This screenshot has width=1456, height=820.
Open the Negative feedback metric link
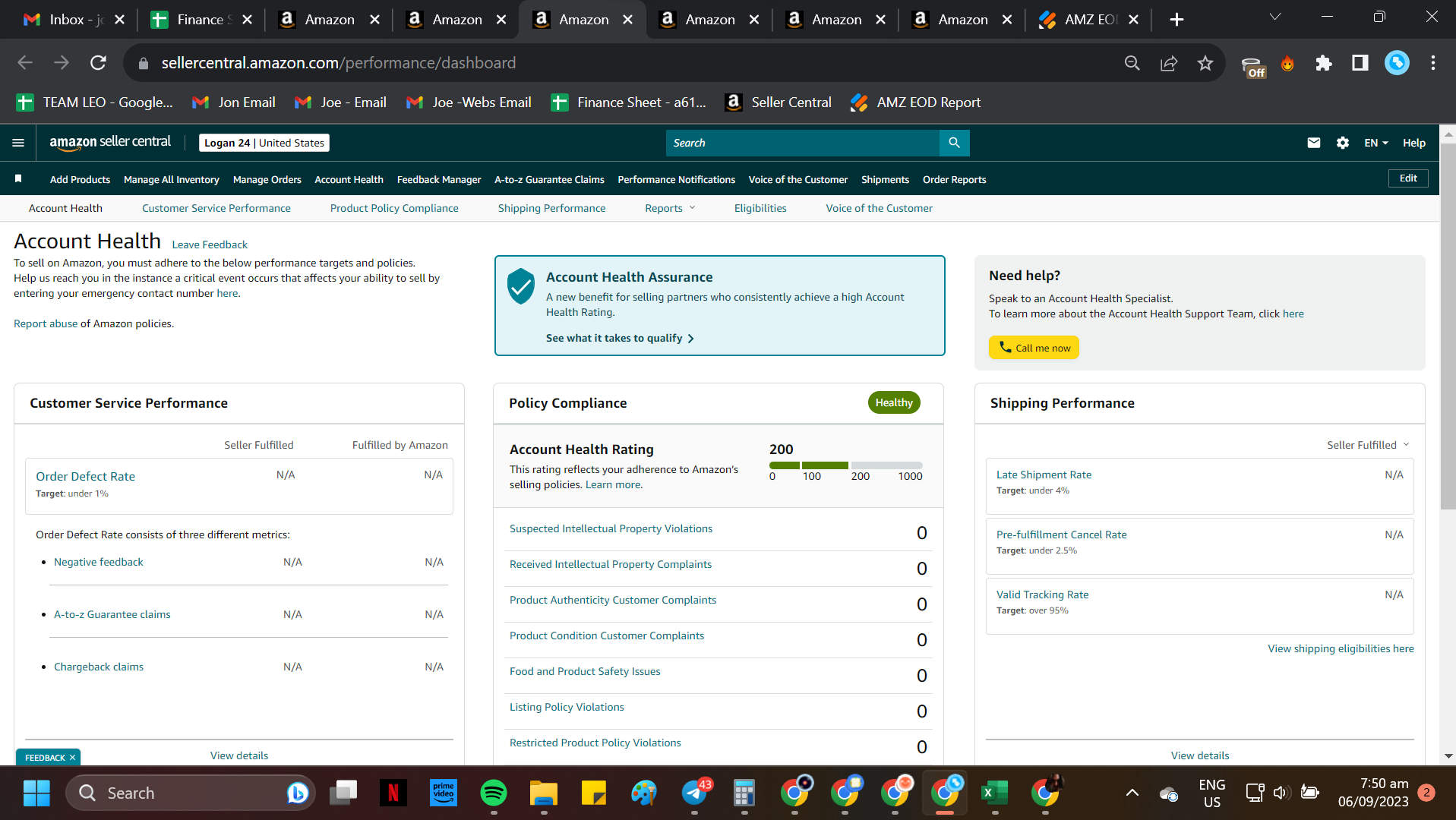coord(99,562)
